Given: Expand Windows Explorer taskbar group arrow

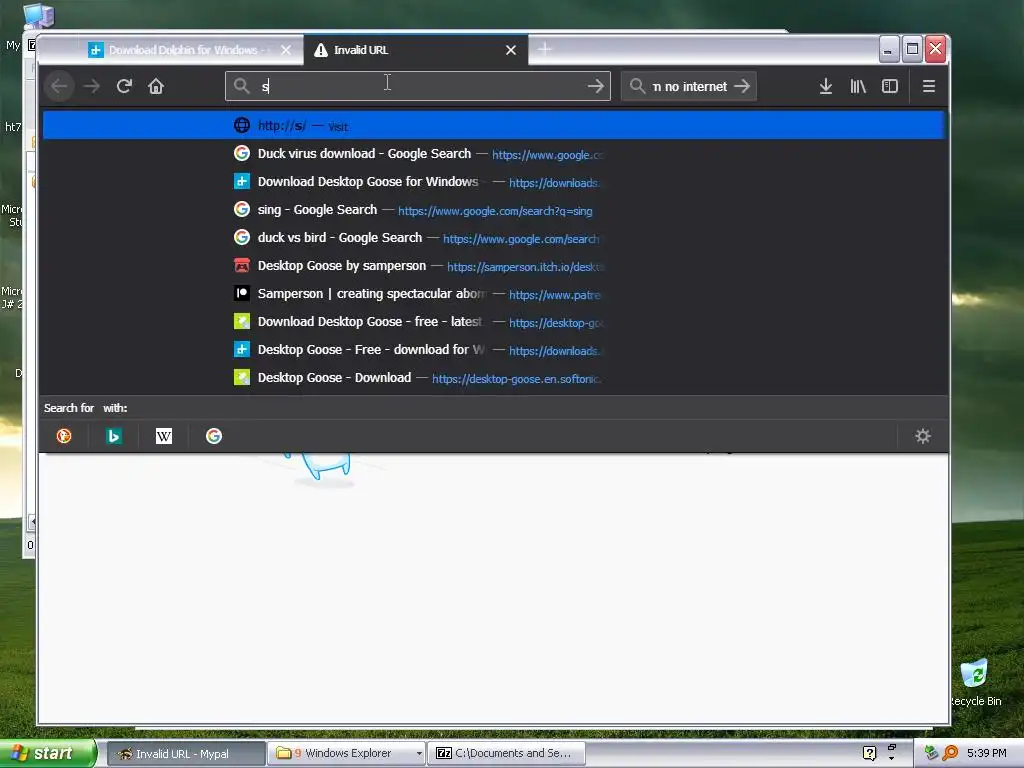Looking at the screenshot, I should [419, 754].
